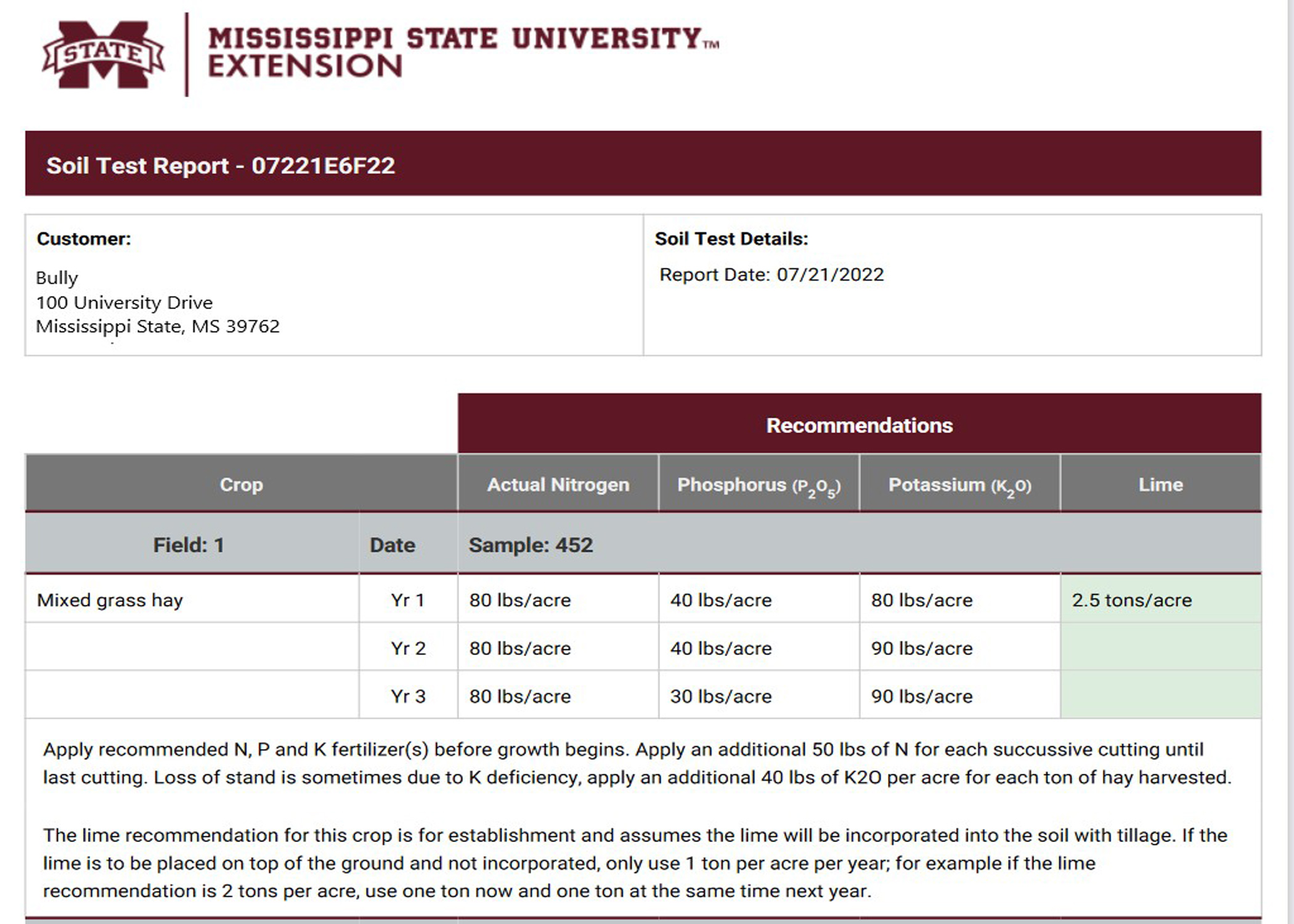Select the Soil Test Report header bar
The image size is (1294, 924).
(643, 163)
